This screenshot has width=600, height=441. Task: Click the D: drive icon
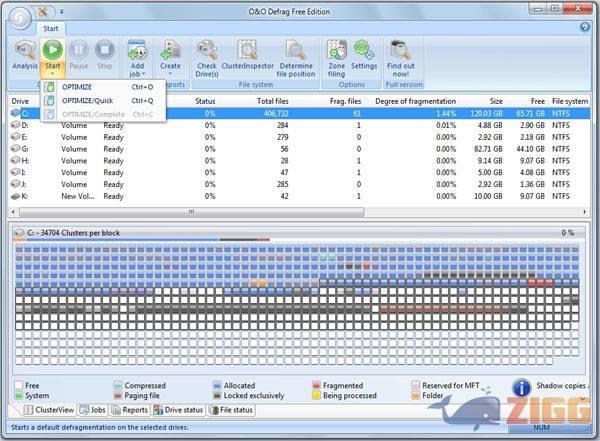pos(15,125)
